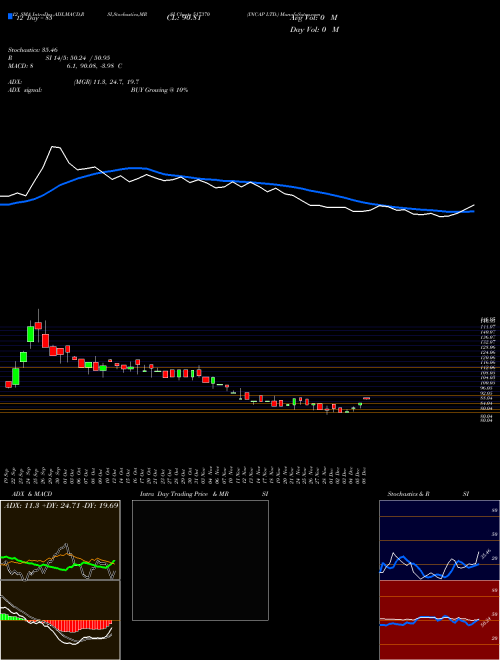Click the tall green candlestick near the peak
Image resolution: width=500 pixels, height=660 pixels.
tap(30, 333)
